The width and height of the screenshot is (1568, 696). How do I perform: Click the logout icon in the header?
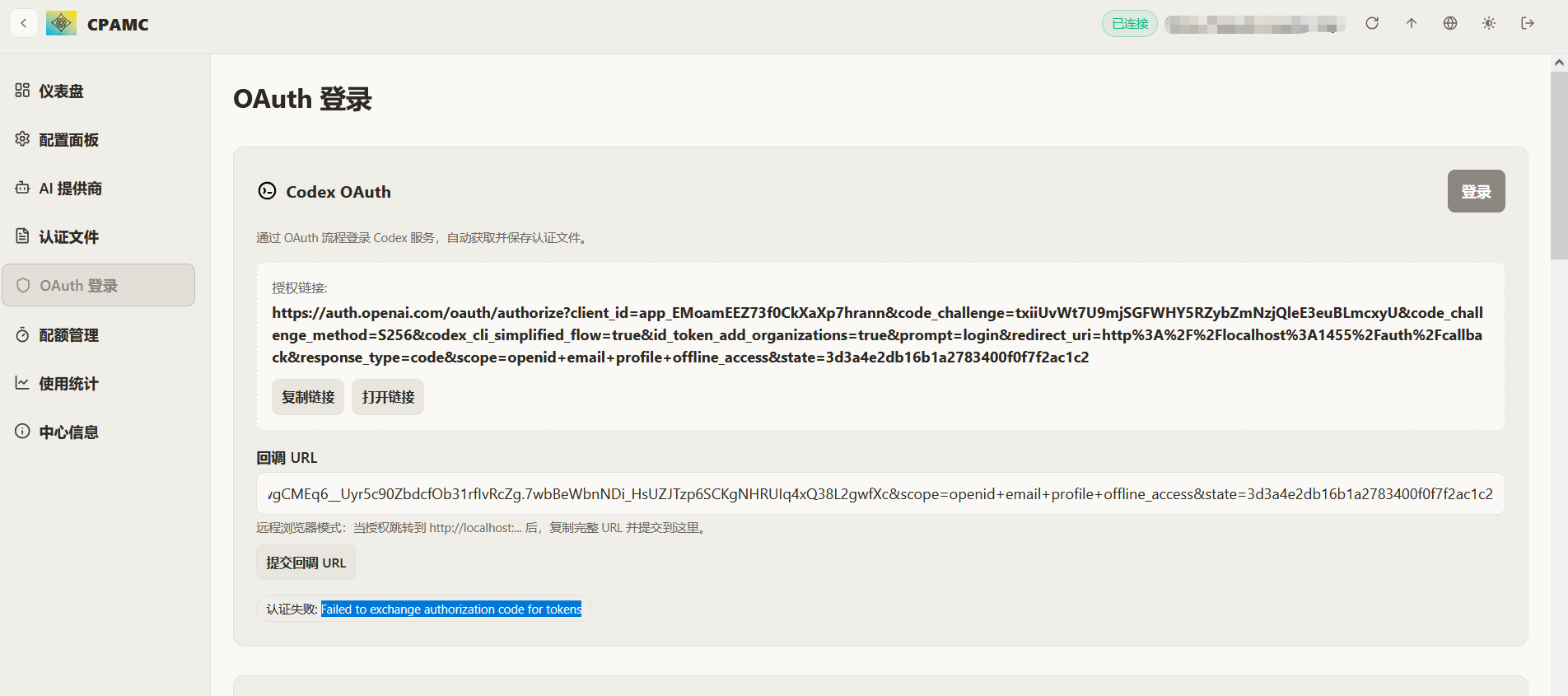[x=1528, y=23]
